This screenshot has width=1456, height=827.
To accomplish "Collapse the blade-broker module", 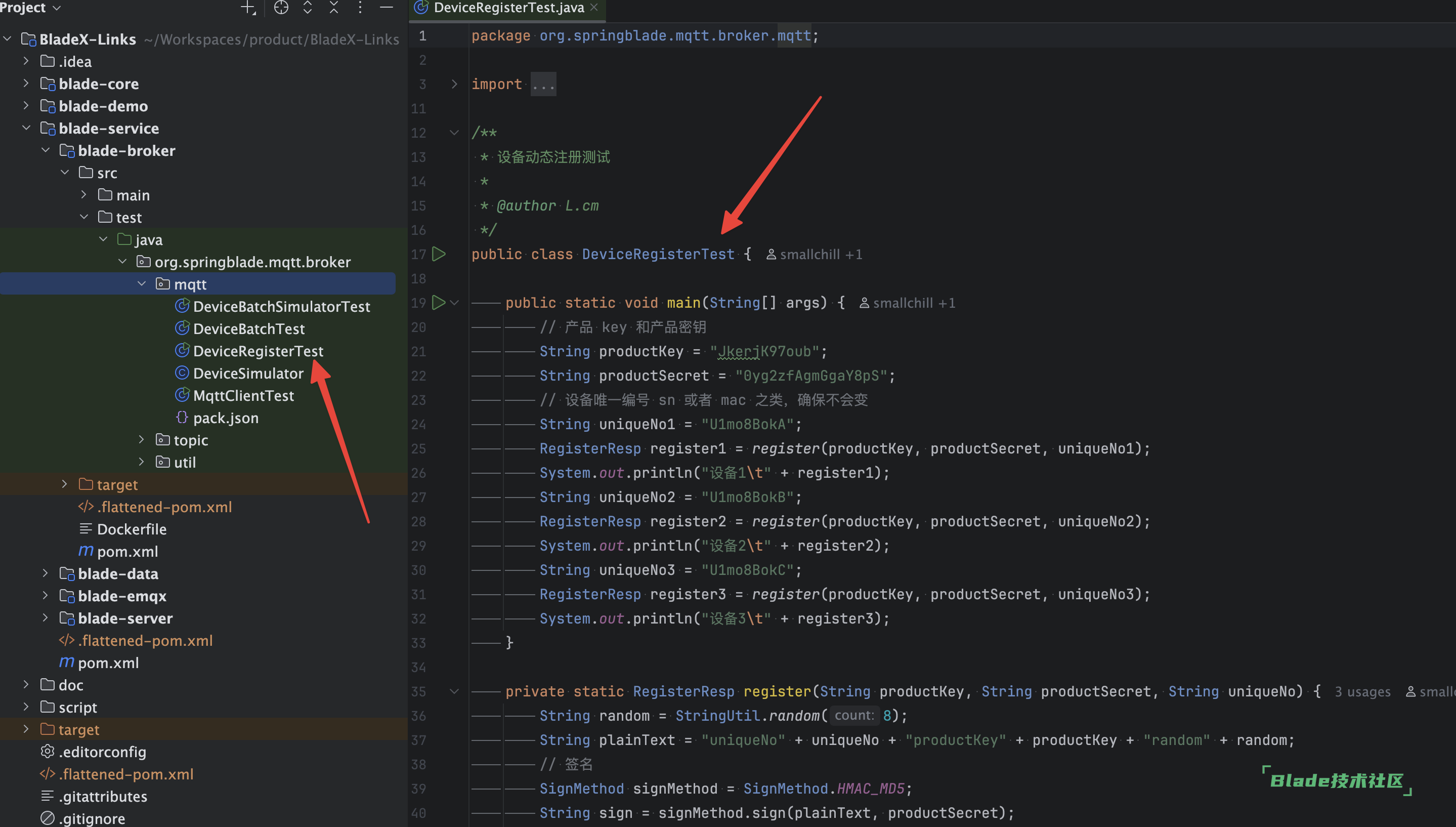I will pos(46,150).
